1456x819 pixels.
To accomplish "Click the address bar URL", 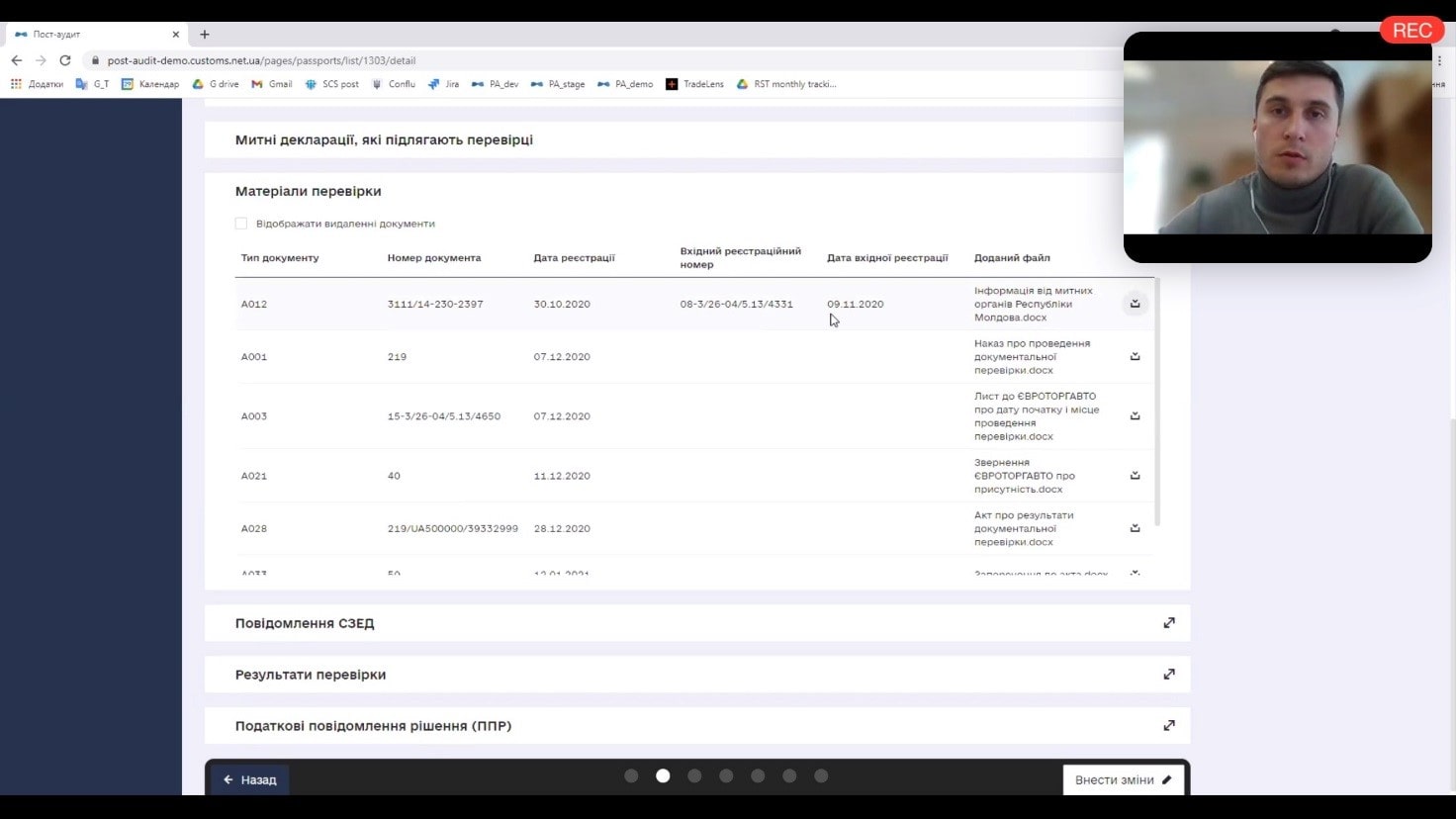I will coord(261,60).
